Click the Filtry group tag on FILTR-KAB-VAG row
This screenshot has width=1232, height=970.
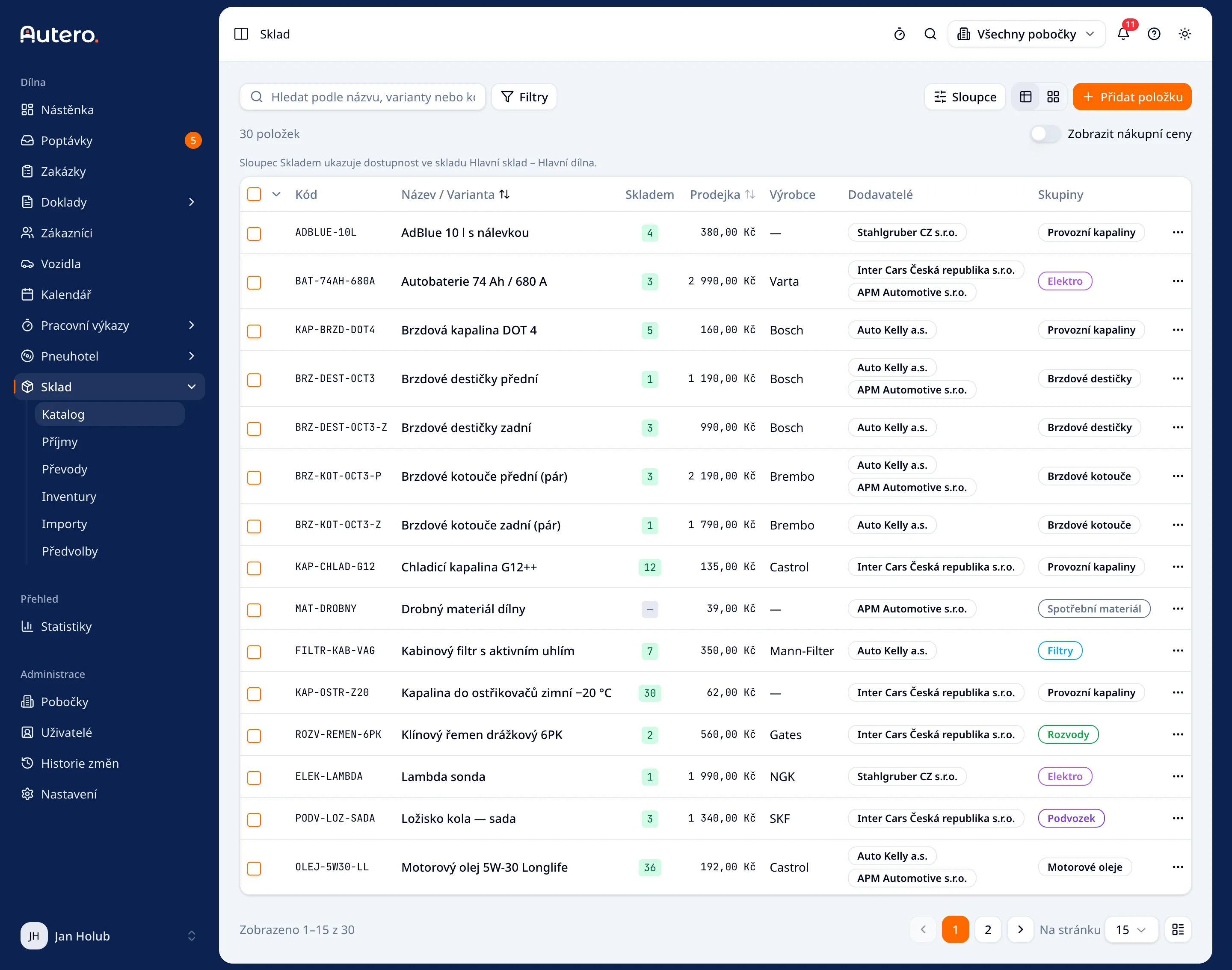pyautogui.click(x=1060, y=651)
